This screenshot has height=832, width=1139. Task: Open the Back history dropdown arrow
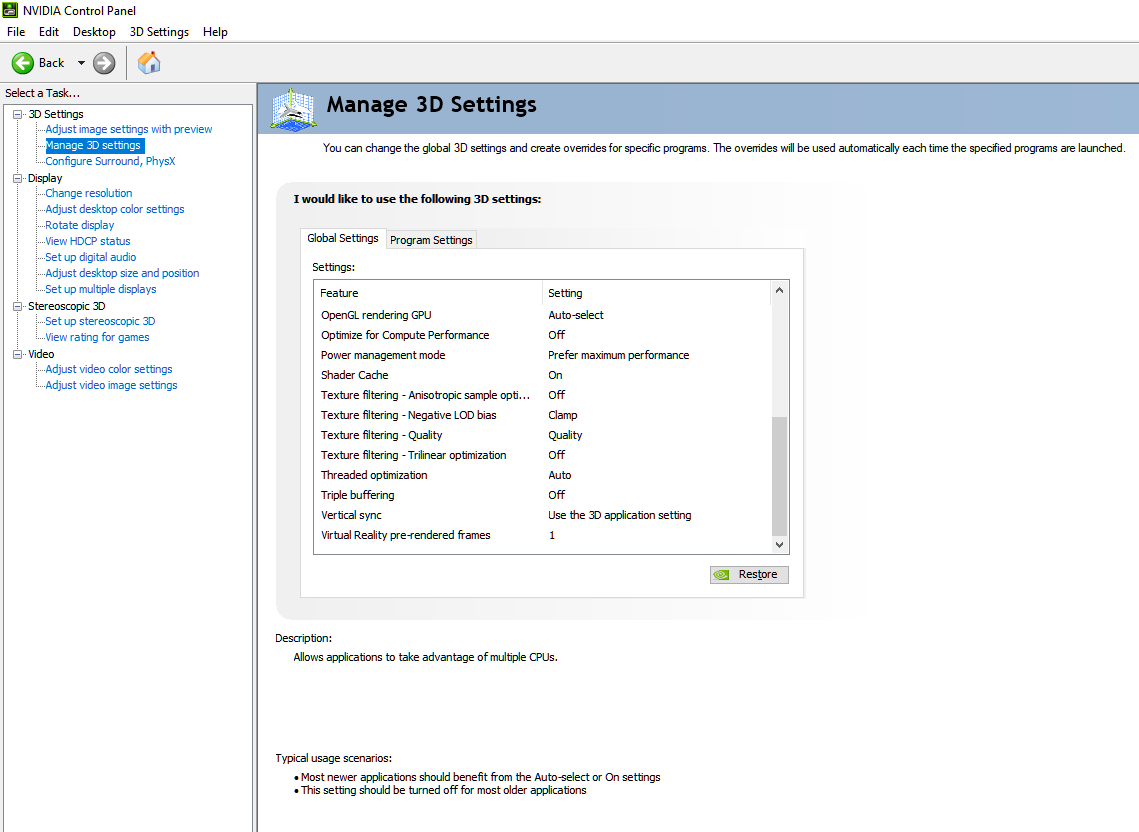pos(81,63)
